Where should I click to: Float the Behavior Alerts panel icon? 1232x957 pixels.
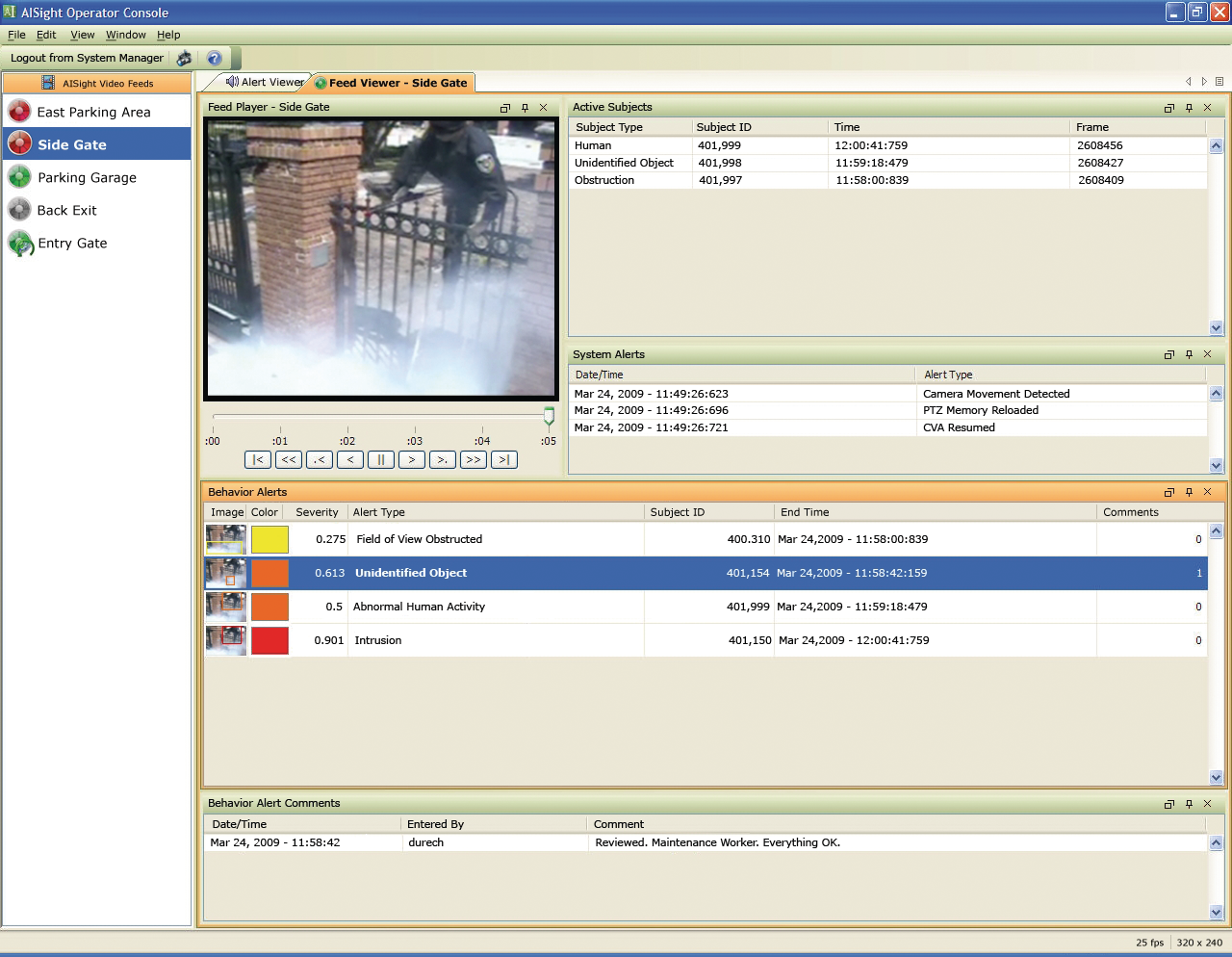click(1169, 492)
